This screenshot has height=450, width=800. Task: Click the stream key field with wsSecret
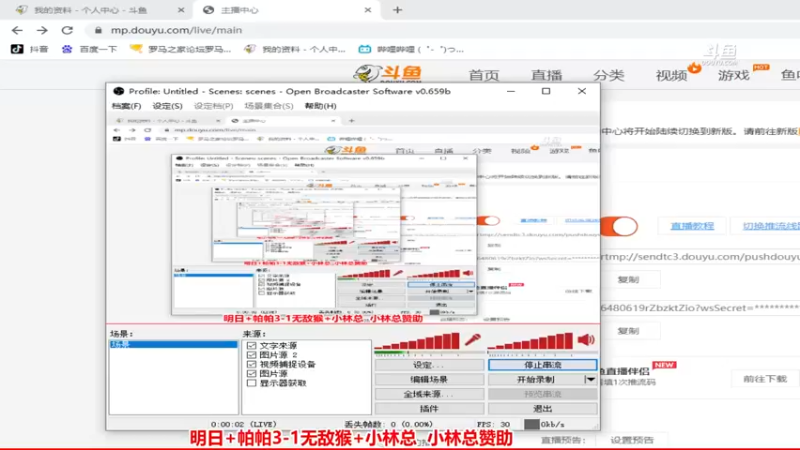pos(700,308)
